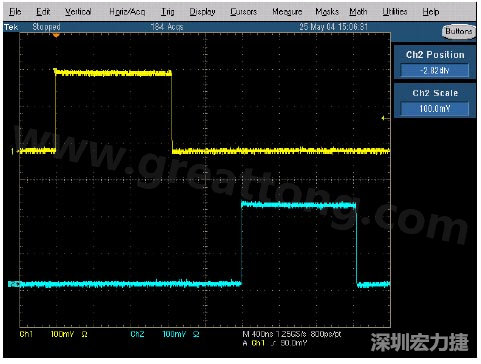The width and height of the screenshot is (481, 364).
Task: Open the Math menu
Action: tap(358, 12)
